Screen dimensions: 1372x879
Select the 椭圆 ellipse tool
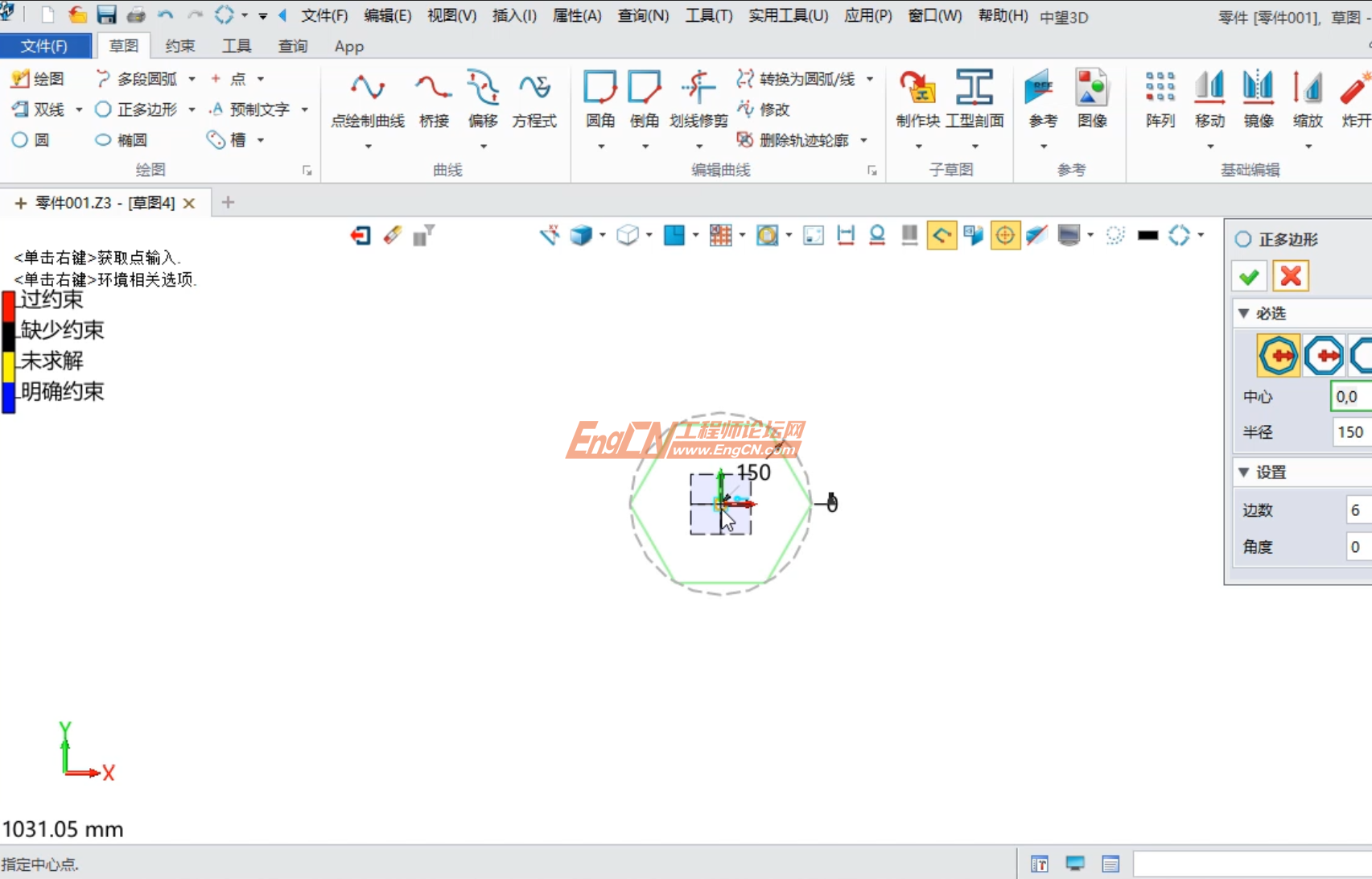click(125, 139)
